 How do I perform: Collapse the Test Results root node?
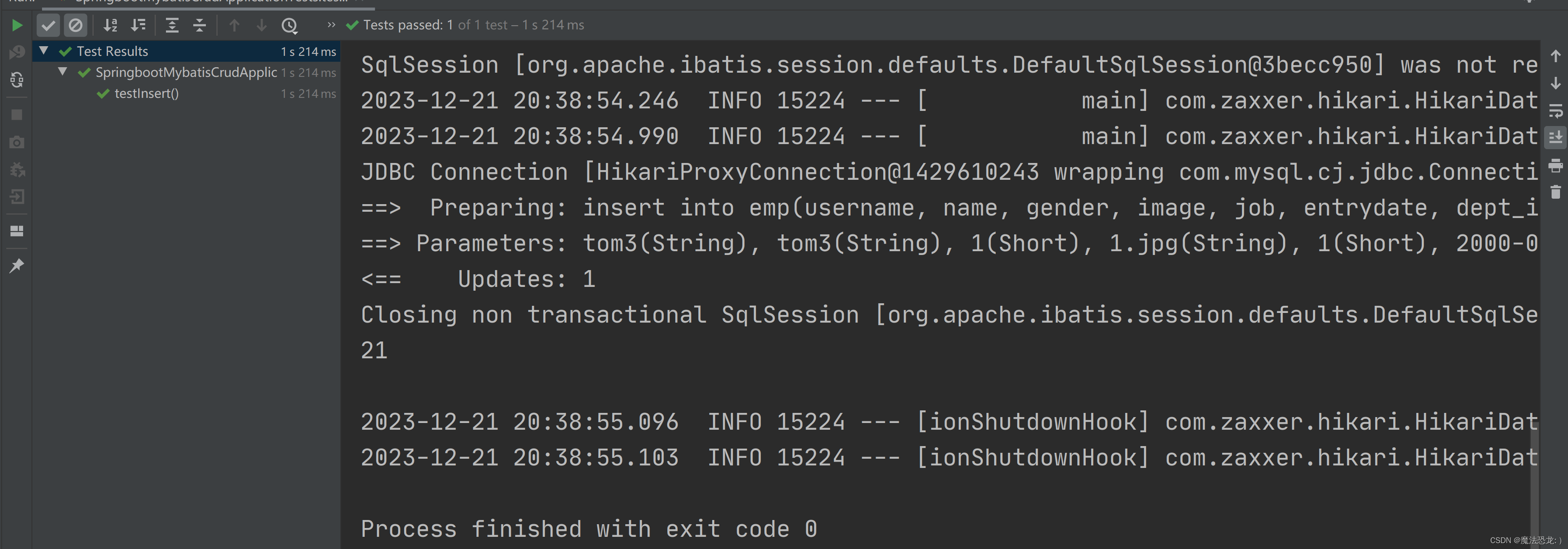(x=44, y=51)
